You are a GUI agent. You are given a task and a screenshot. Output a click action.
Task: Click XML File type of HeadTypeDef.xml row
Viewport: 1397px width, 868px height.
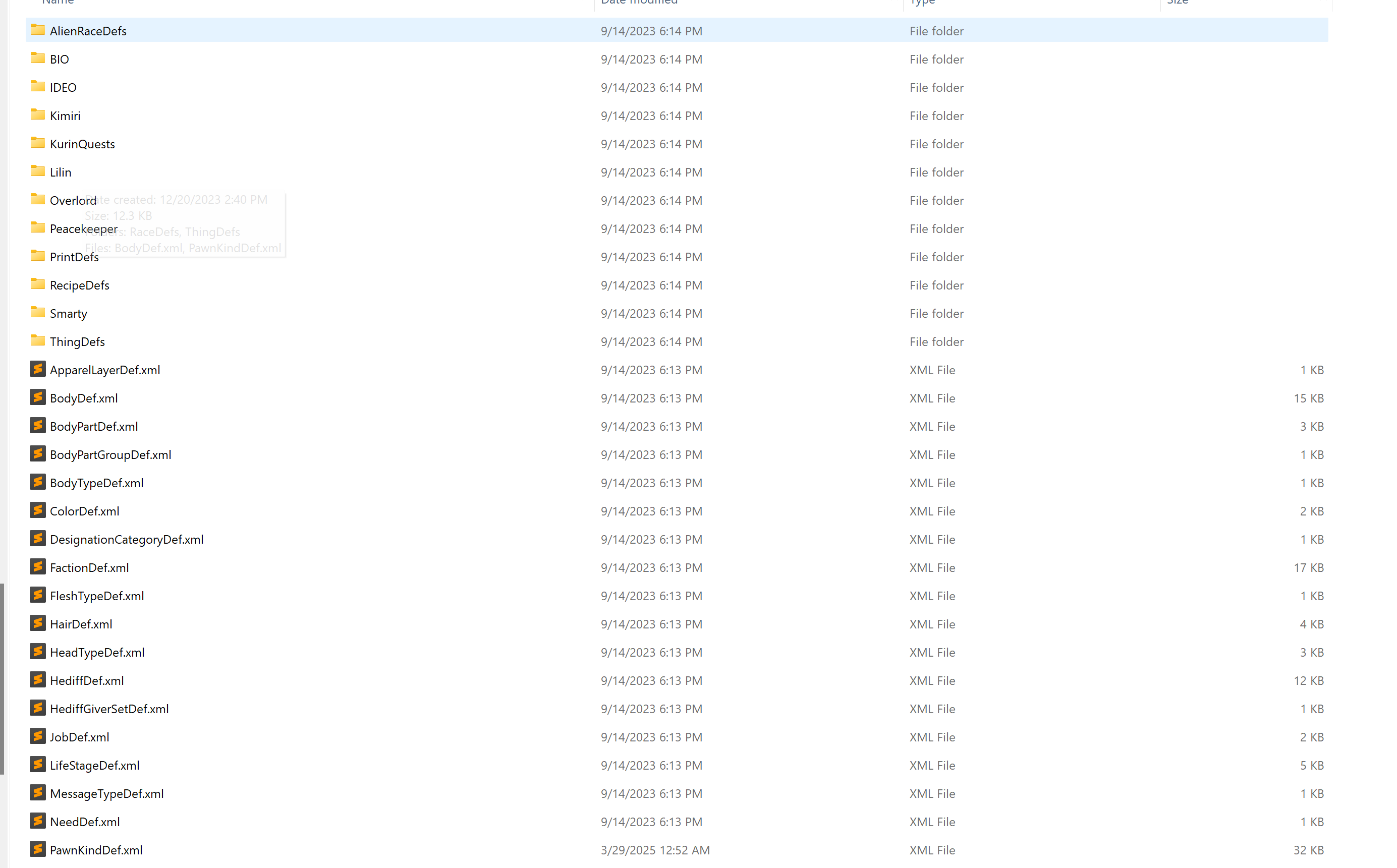932,653
